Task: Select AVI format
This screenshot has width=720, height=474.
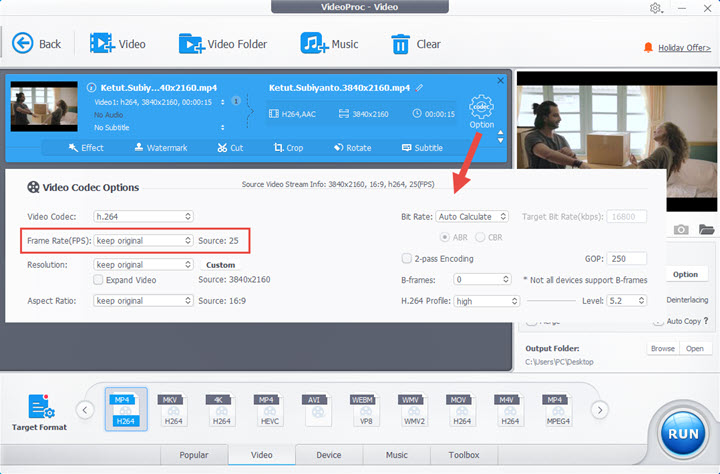Action: [x=317, y=409]
